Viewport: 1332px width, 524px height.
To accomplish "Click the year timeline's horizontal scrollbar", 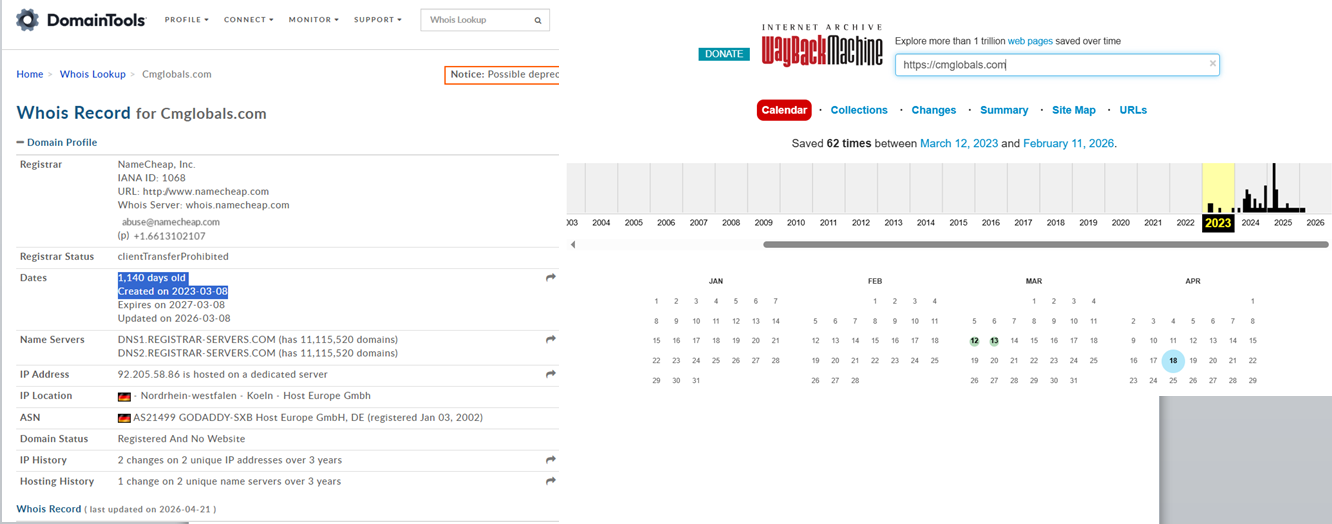I will click(x=1045, y=244).
